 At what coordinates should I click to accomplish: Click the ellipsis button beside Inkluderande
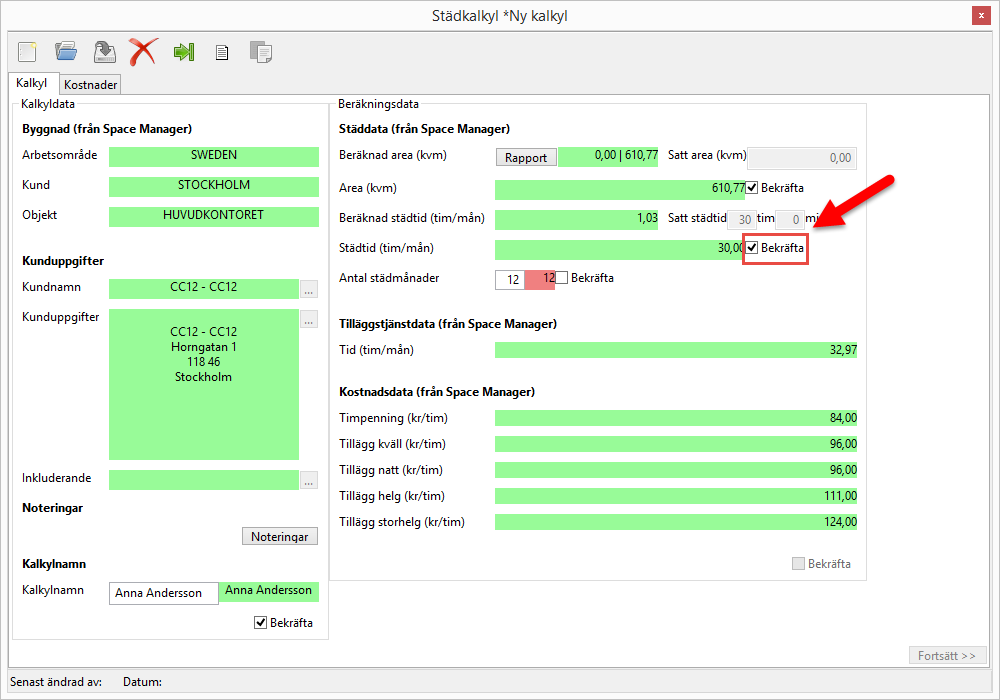pyautogui.click(x=309, y=480)
